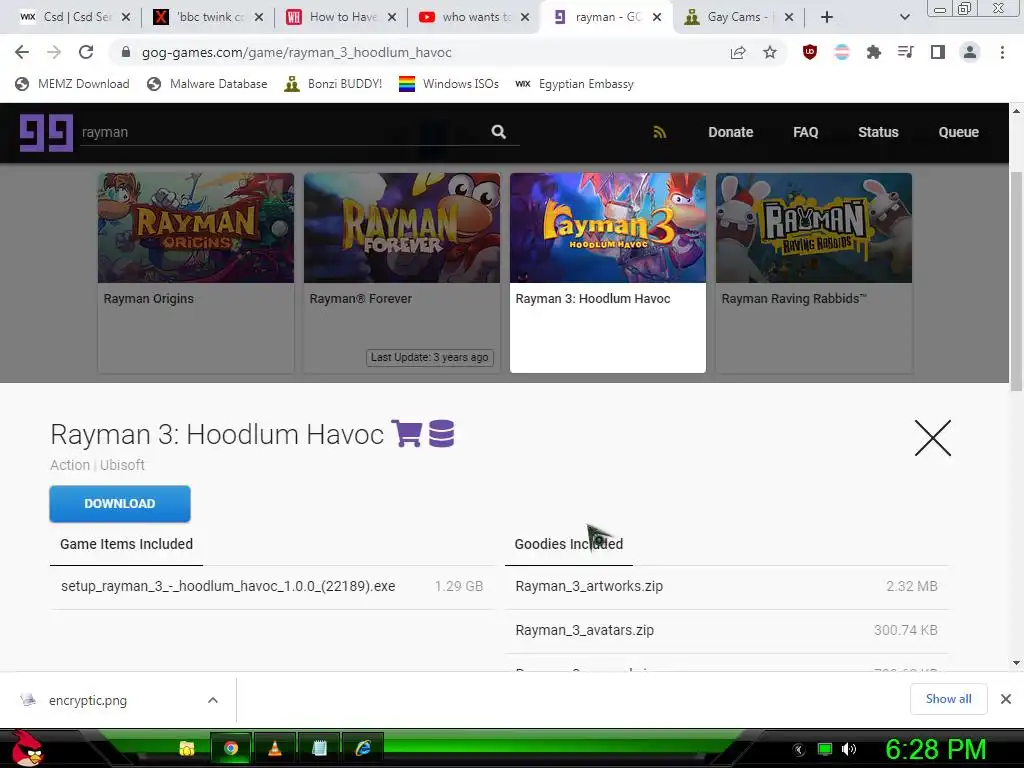This screenshot has height=768, width=1024.
Task: Open the Angry Birds start button
Action: (27, 748)
